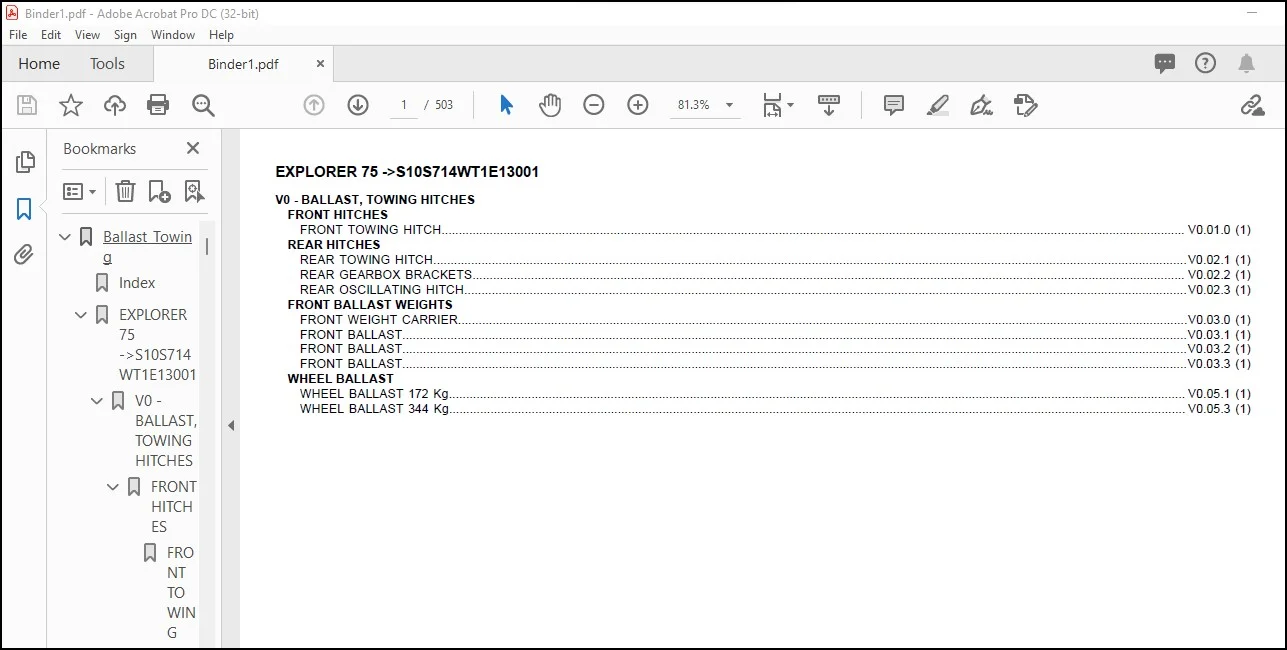Click WHEEL BALLAST 344 Kg line
Screen dimensions: 1287x650
[774, 408]
